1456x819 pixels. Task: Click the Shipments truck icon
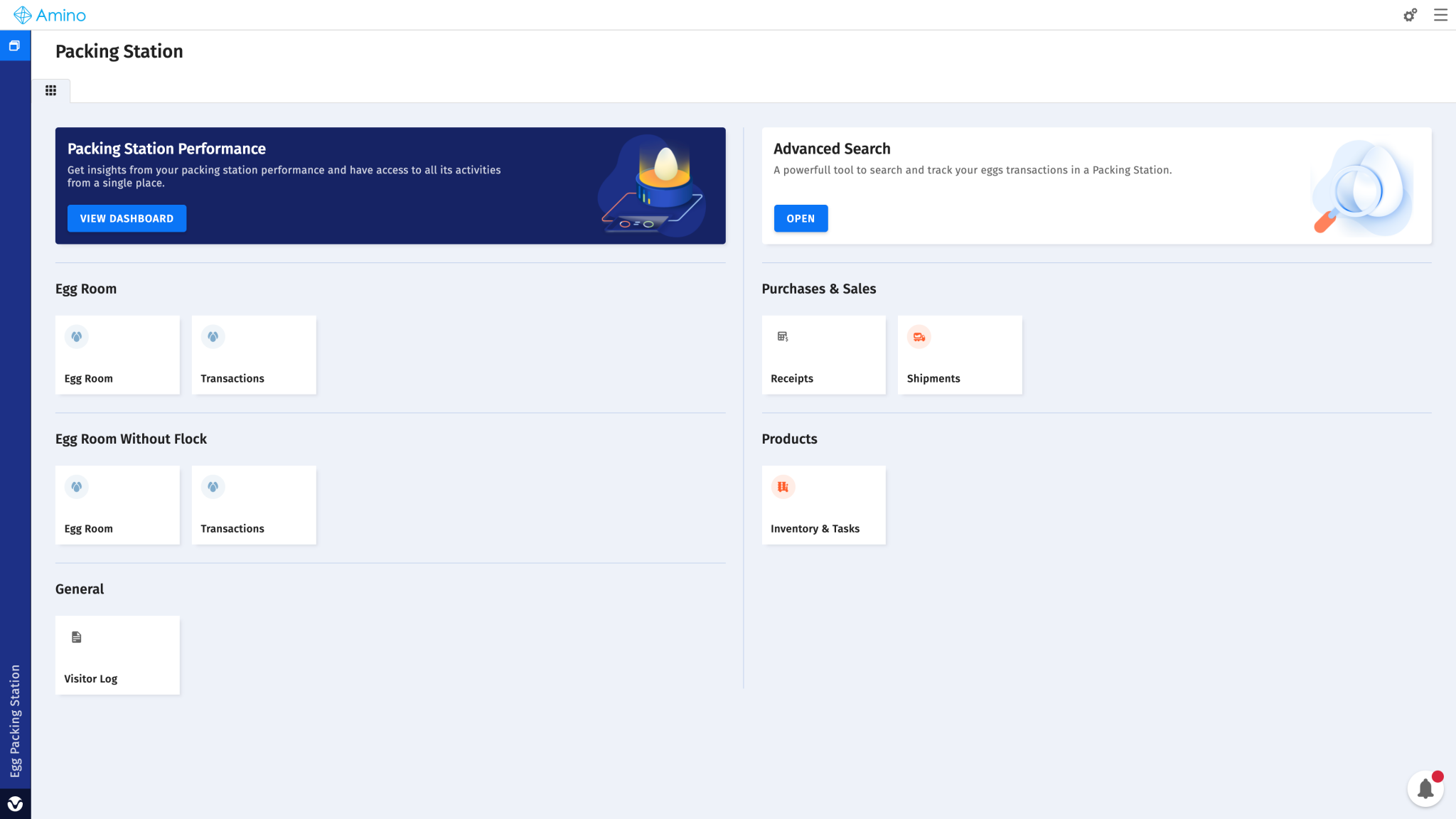click(919, 336)
